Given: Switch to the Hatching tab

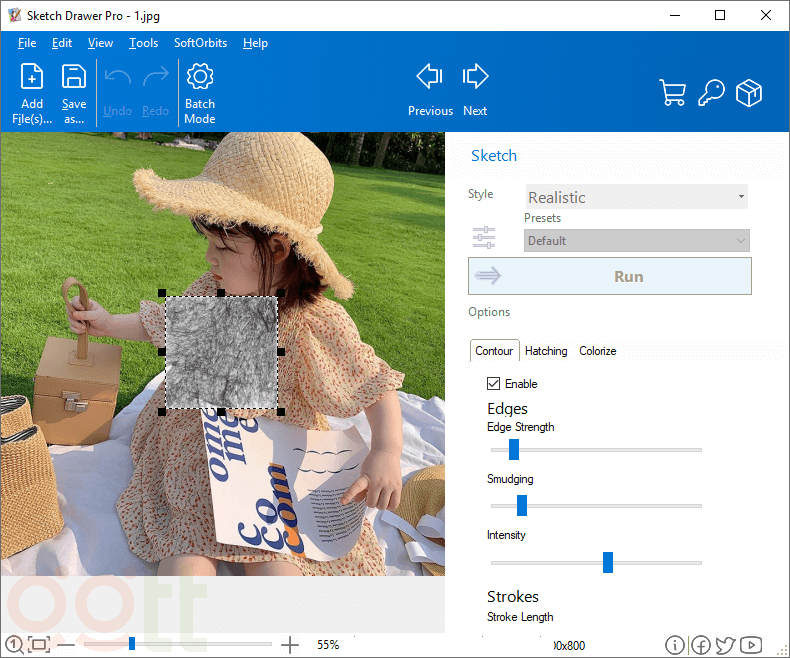Looking at the screenshot, I should coord(546,351).
